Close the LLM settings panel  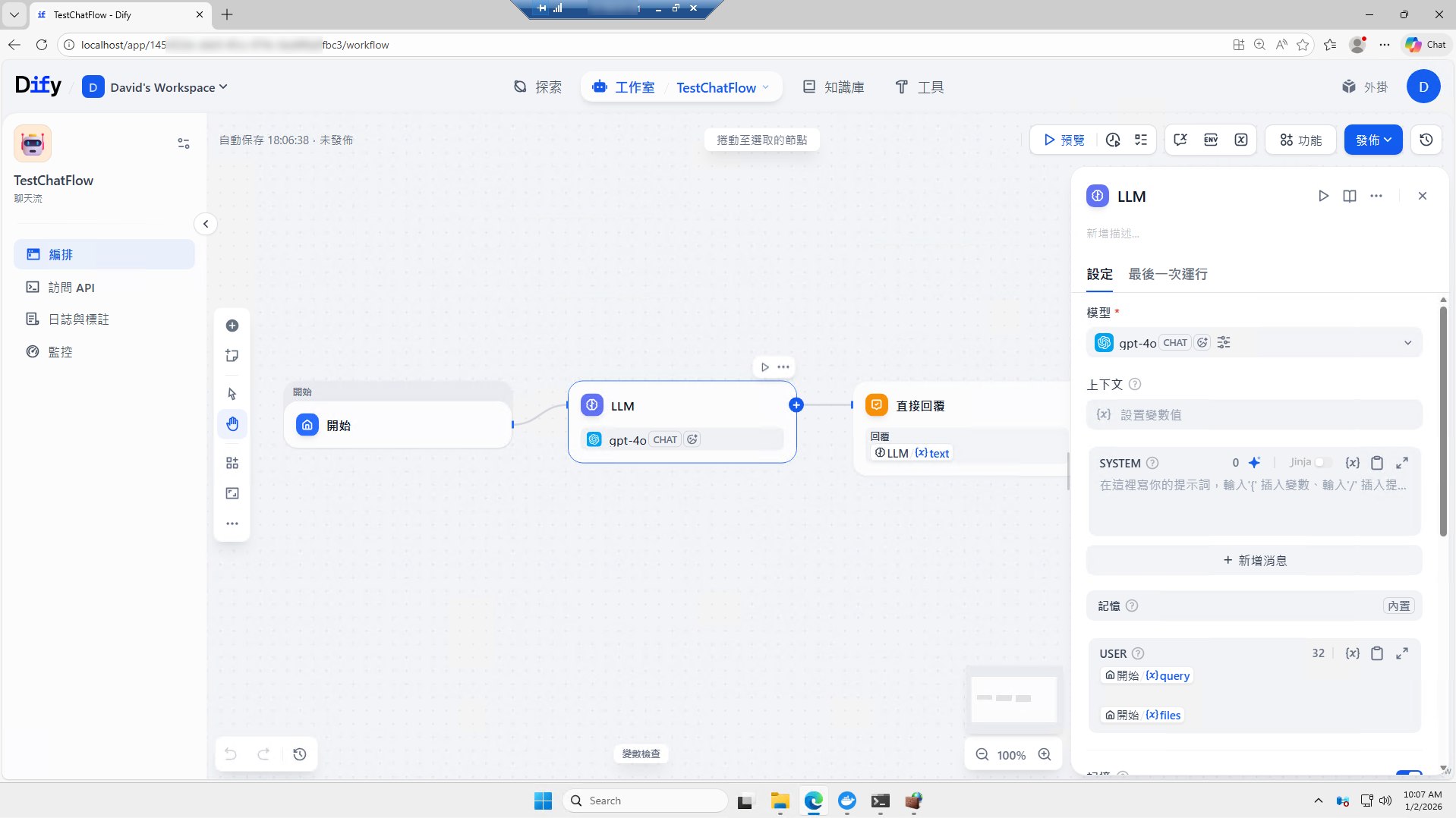click(x=1423, y=196)
